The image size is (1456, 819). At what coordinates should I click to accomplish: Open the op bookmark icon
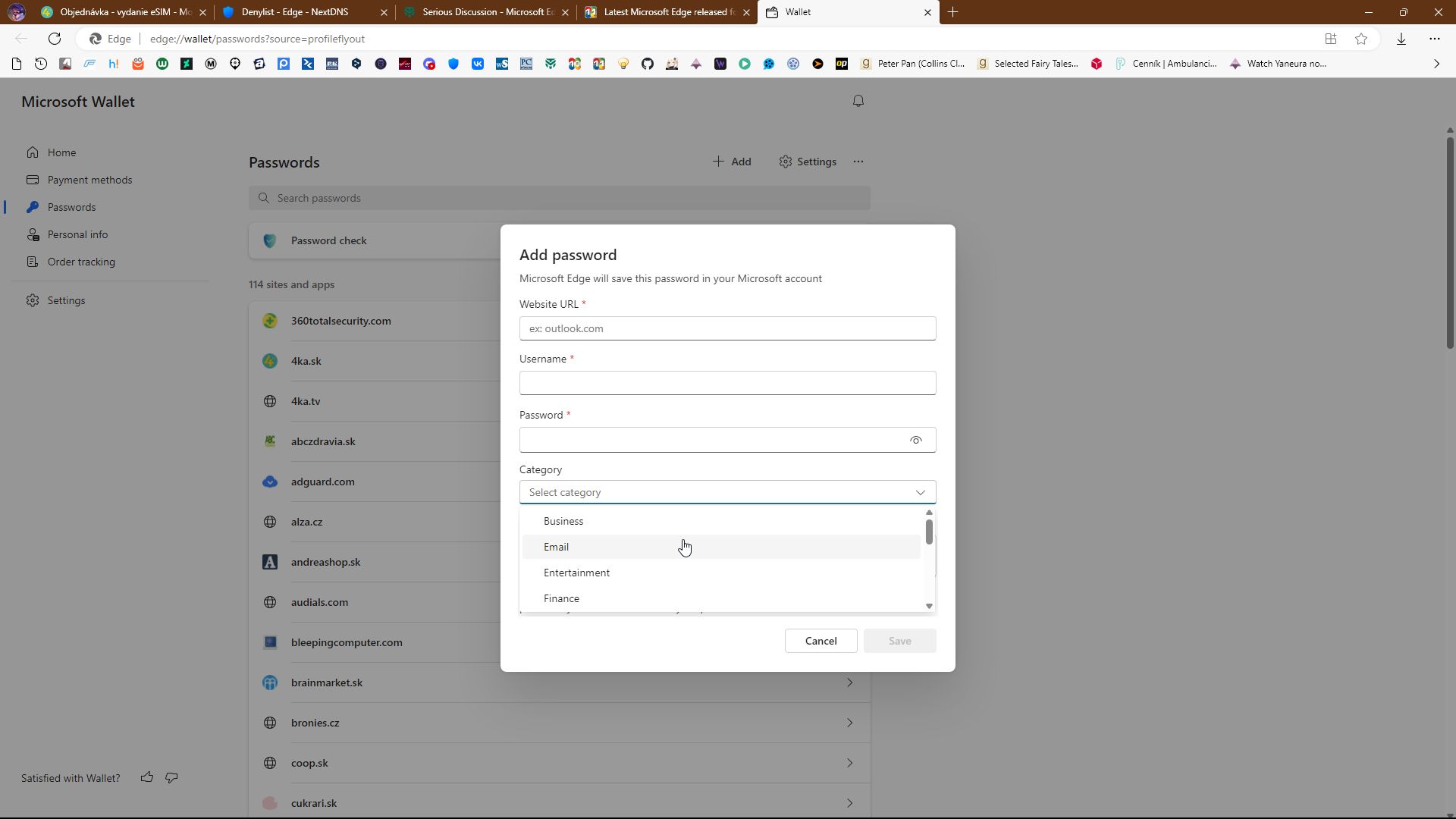[842, 64]
